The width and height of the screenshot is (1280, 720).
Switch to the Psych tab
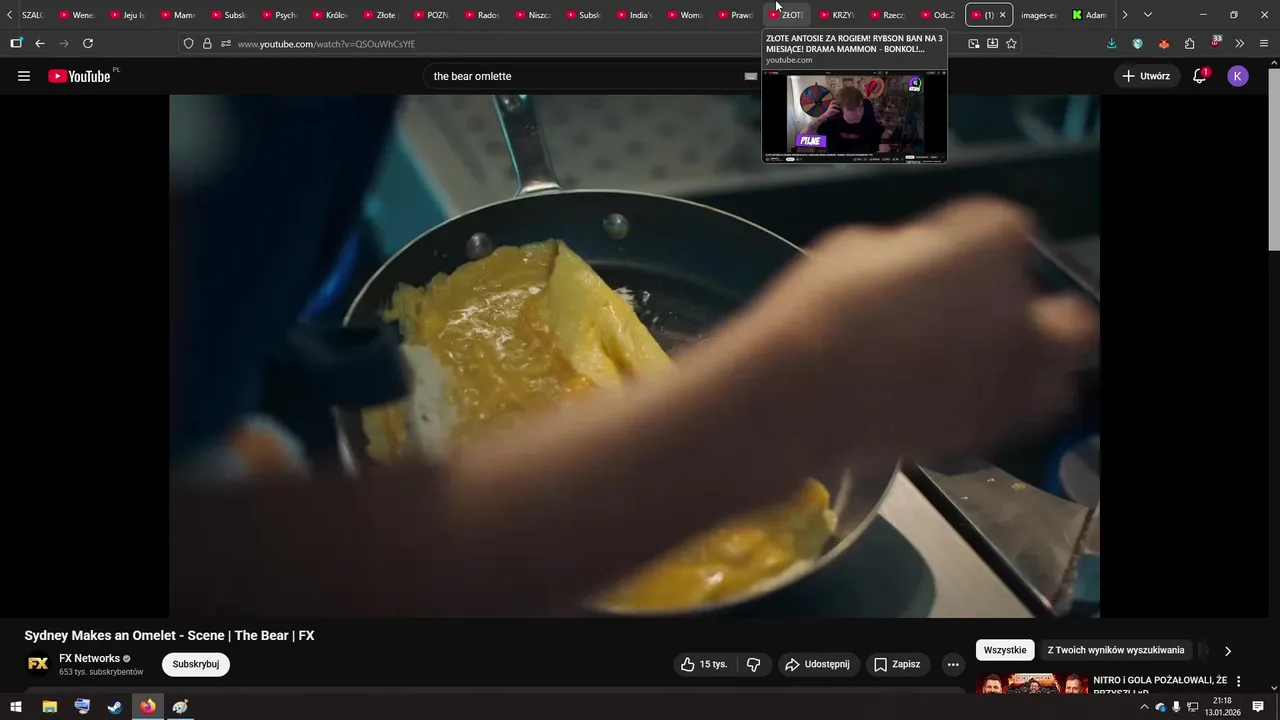[280, 15]
